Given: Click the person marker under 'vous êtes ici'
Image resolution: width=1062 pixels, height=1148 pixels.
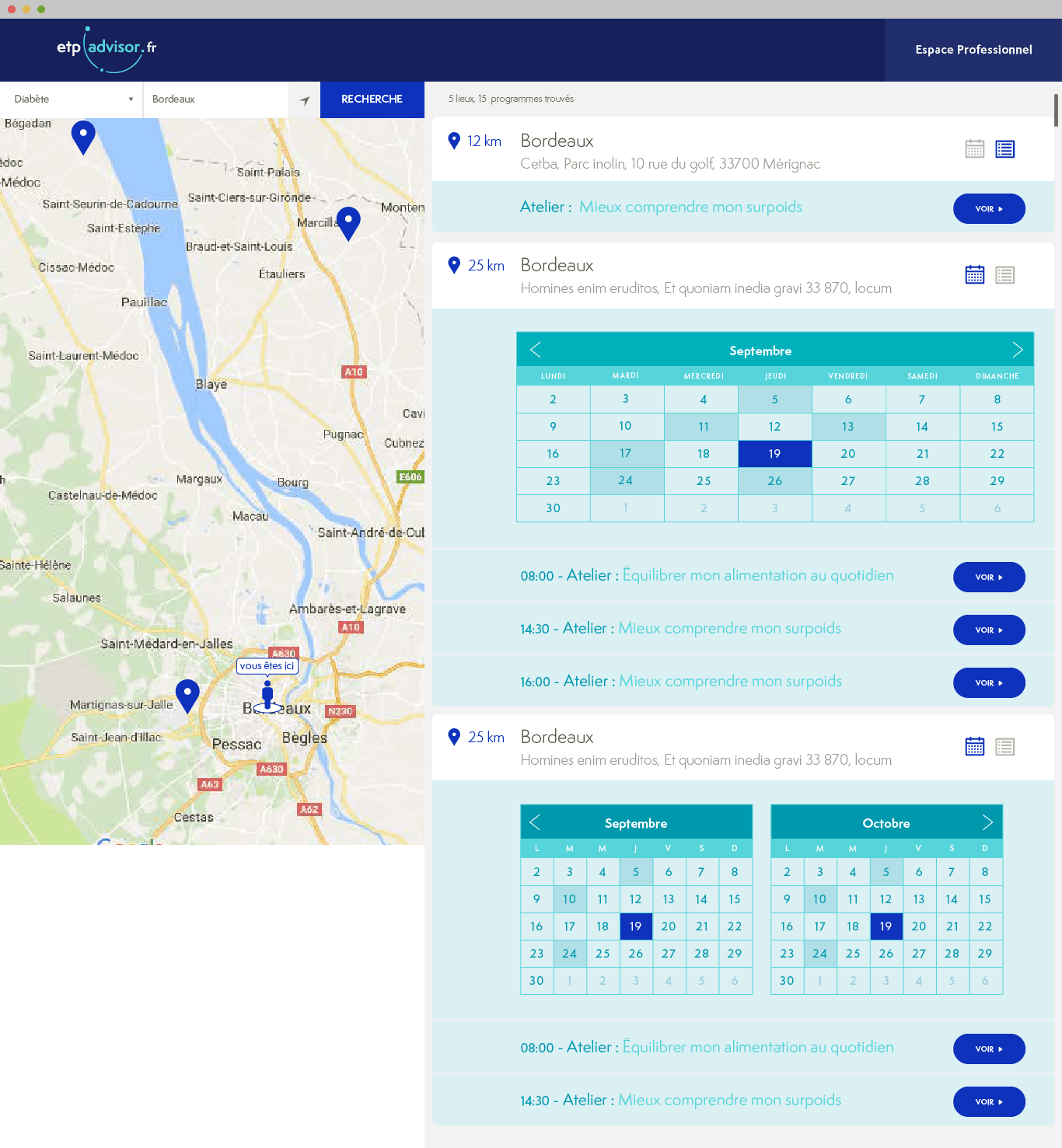Looking at the screenshot, I should [x=267, y=695].
